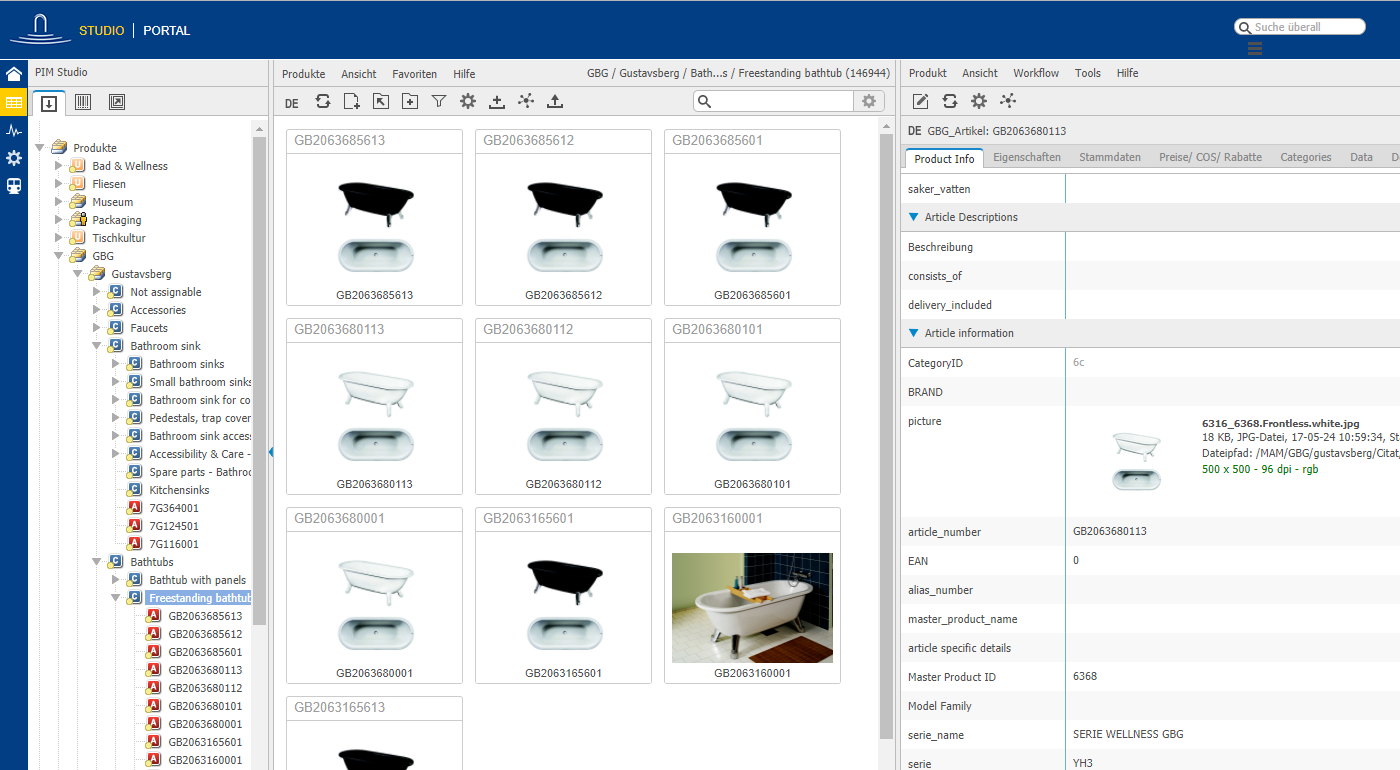Switch to the Categories tab
This screenshot has height=770, width=1400.
pos(1306,157)
